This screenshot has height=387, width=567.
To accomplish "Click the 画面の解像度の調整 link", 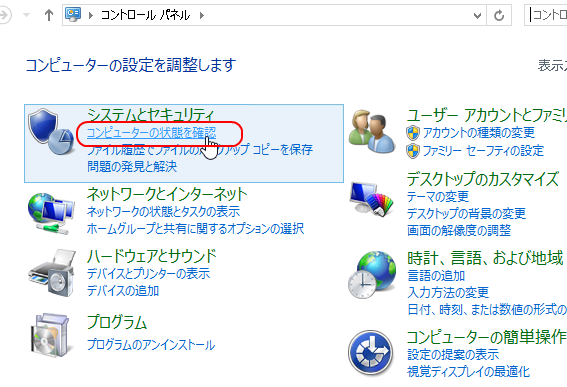I will tap(459, 230).
